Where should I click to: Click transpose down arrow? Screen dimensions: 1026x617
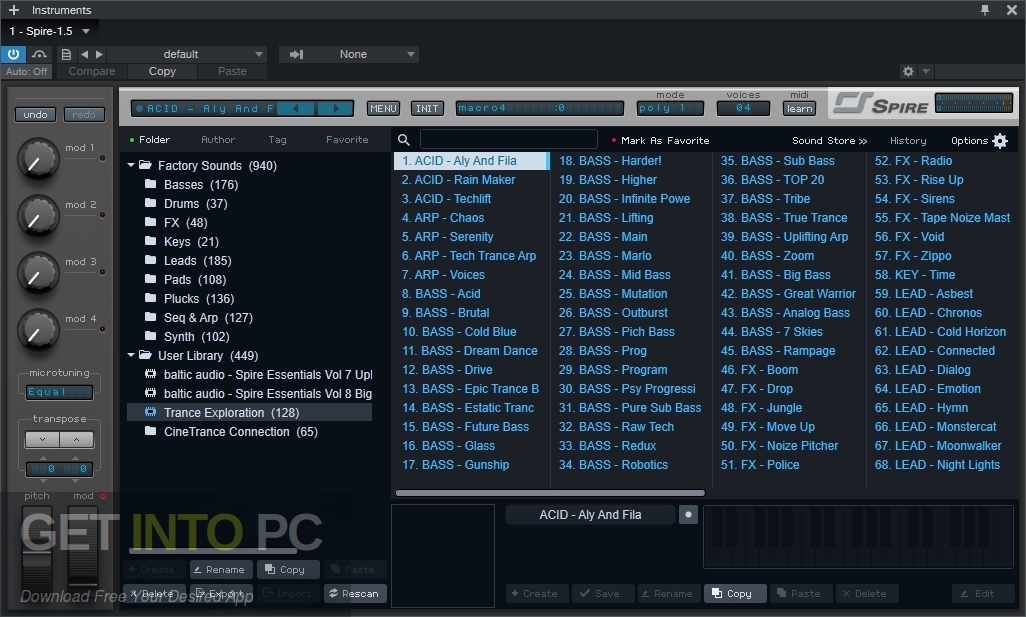[43, 440]
